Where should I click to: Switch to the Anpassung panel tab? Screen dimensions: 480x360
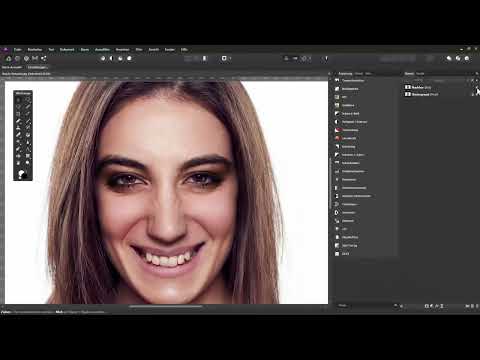[345, 74]
